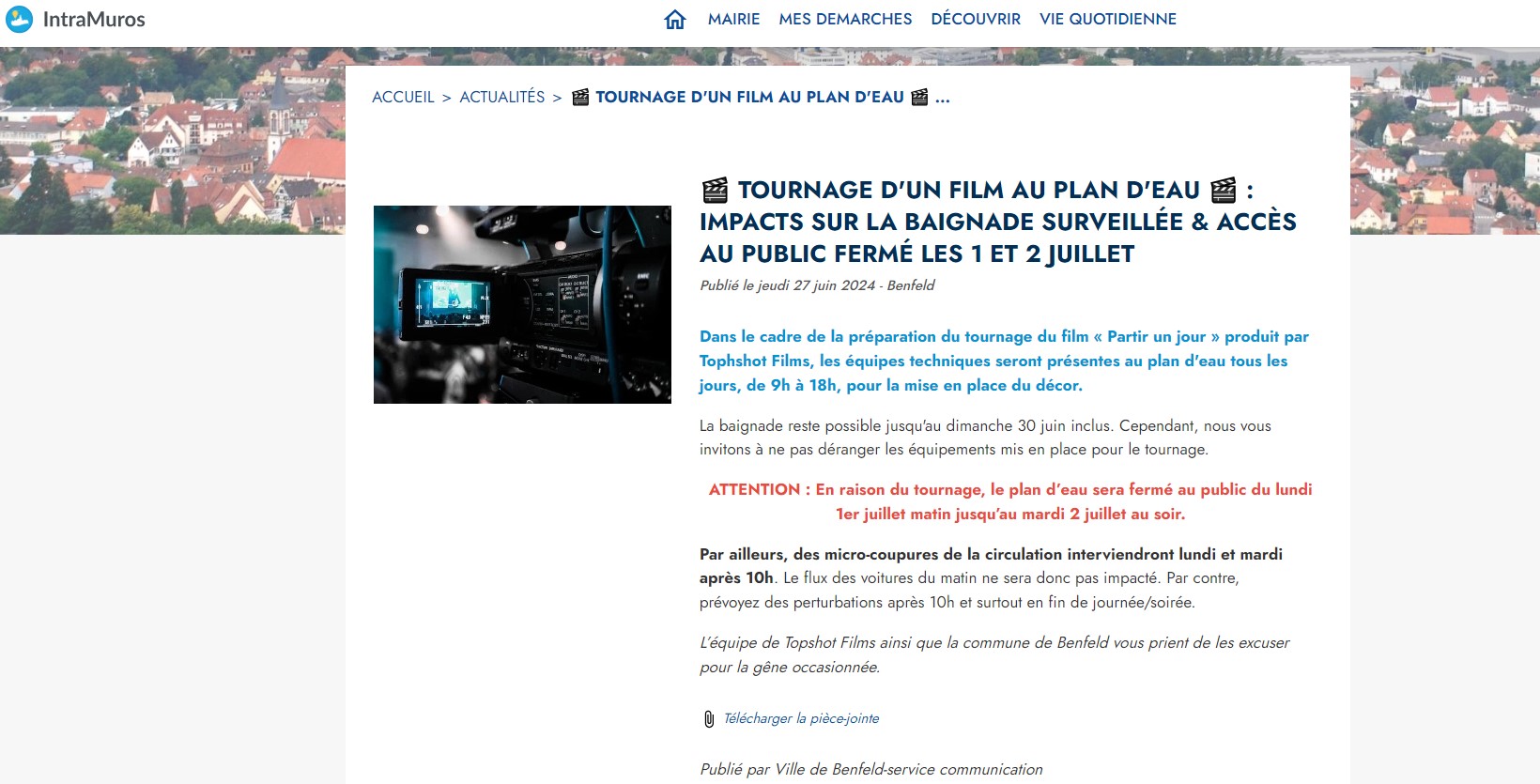1540x784 pixels.
Task: Click the current article title in breadcrumb
Action: [x=749, y=98]
